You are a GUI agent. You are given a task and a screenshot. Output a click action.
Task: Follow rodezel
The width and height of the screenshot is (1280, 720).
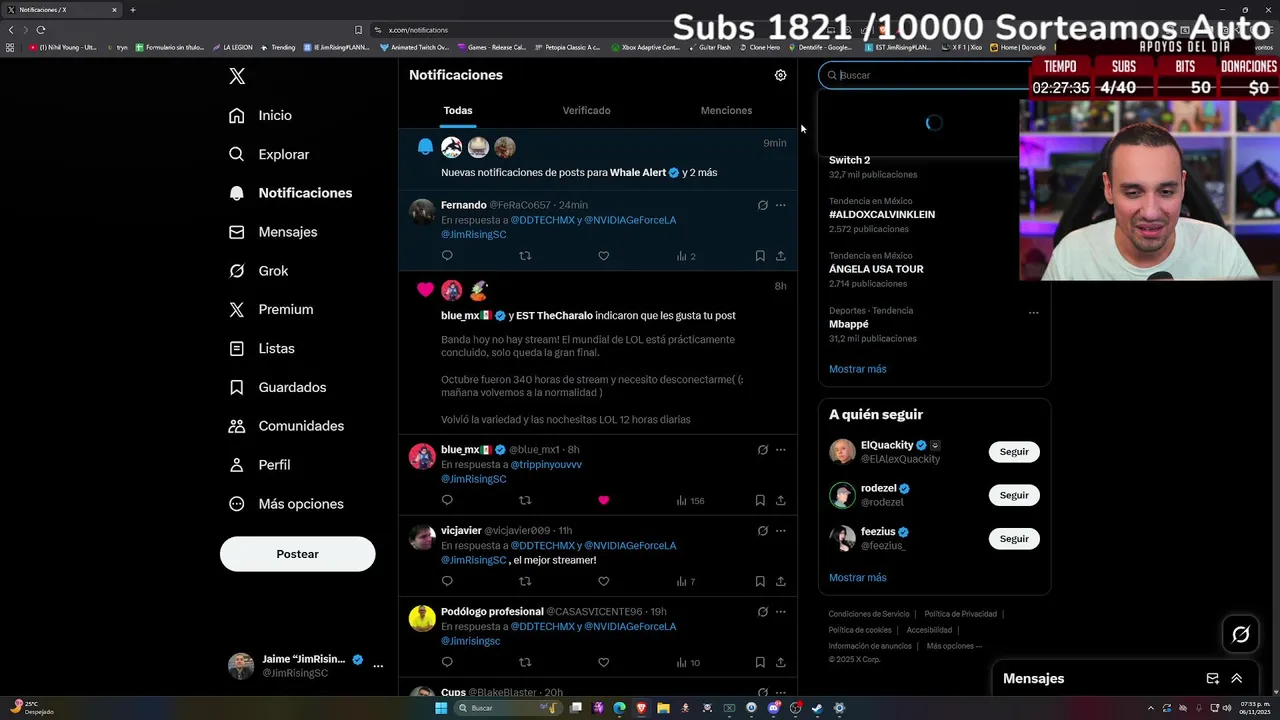coord(1014,495)
